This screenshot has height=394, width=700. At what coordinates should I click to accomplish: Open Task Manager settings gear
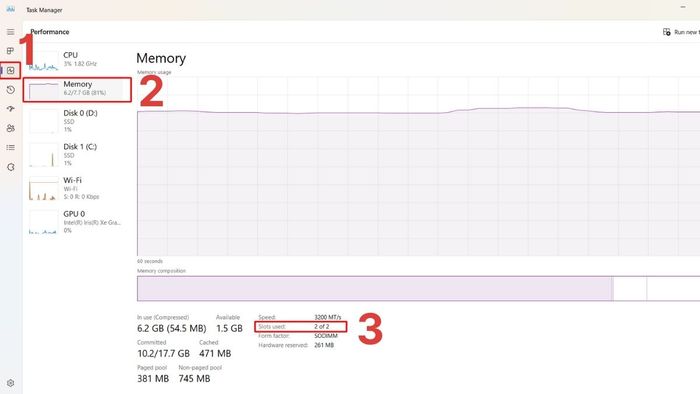click(x=10, y=383)
